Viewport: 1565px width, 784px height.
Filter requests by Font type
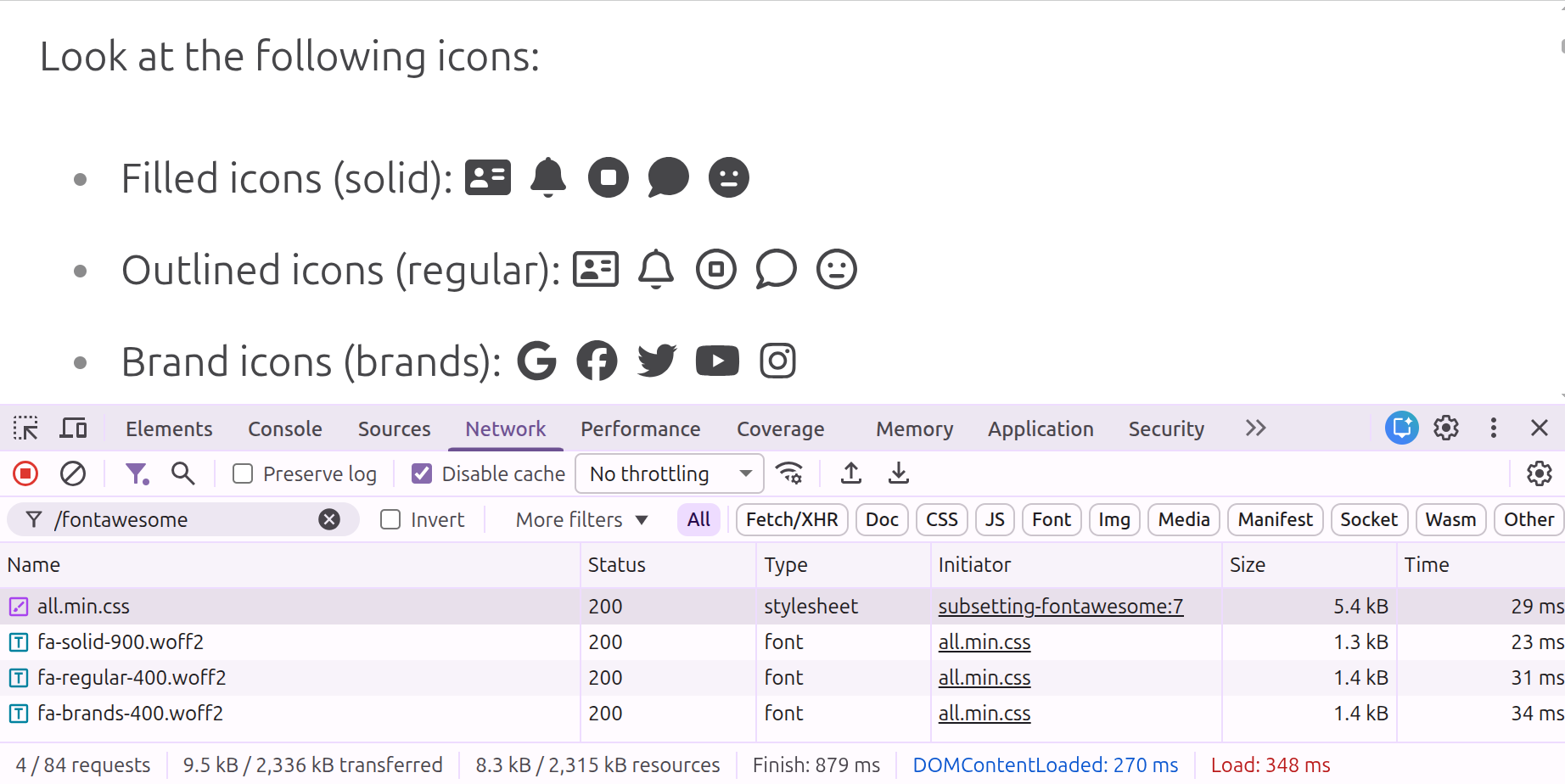point(1051,519)
